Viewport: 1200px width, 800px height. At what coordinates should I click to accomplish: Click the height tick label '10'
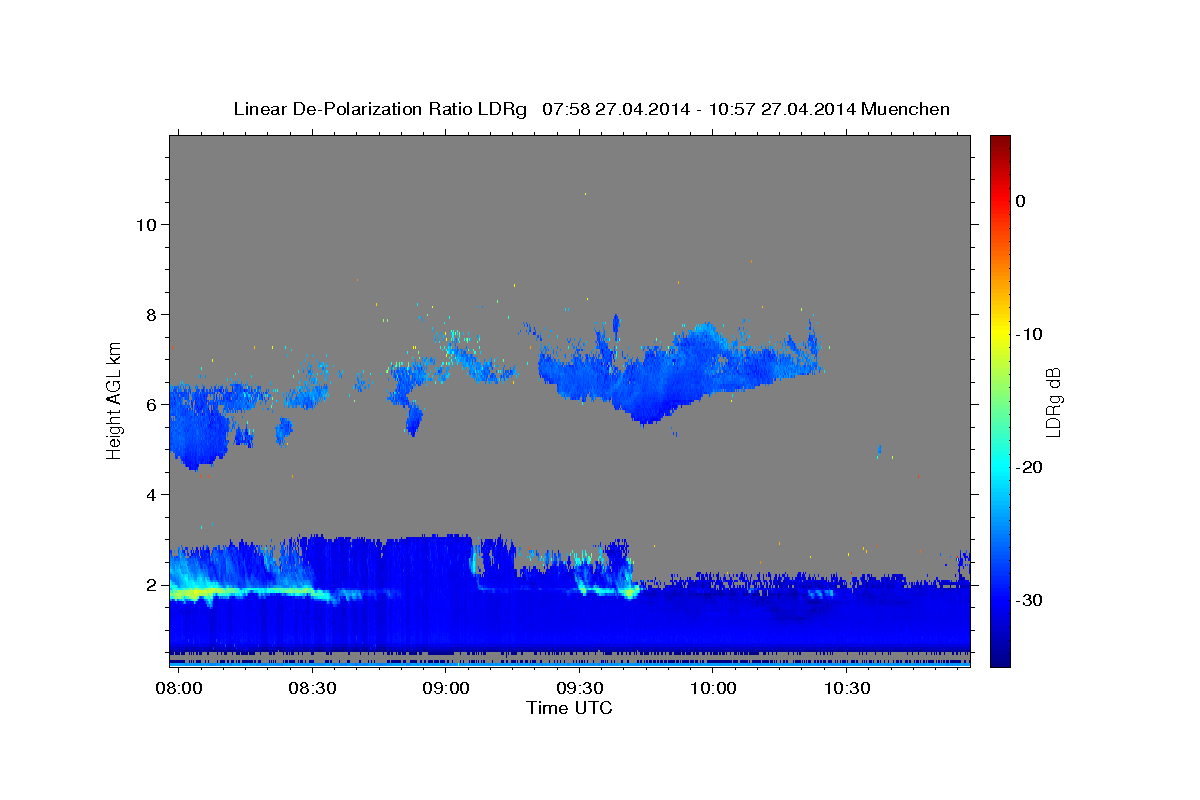click(145, 224)
